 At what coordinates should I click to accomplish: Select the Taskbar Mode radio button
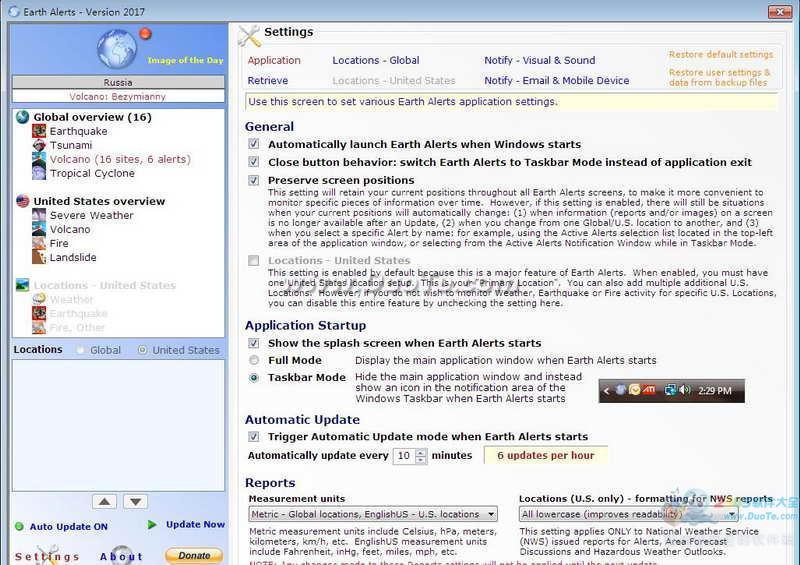254,378
